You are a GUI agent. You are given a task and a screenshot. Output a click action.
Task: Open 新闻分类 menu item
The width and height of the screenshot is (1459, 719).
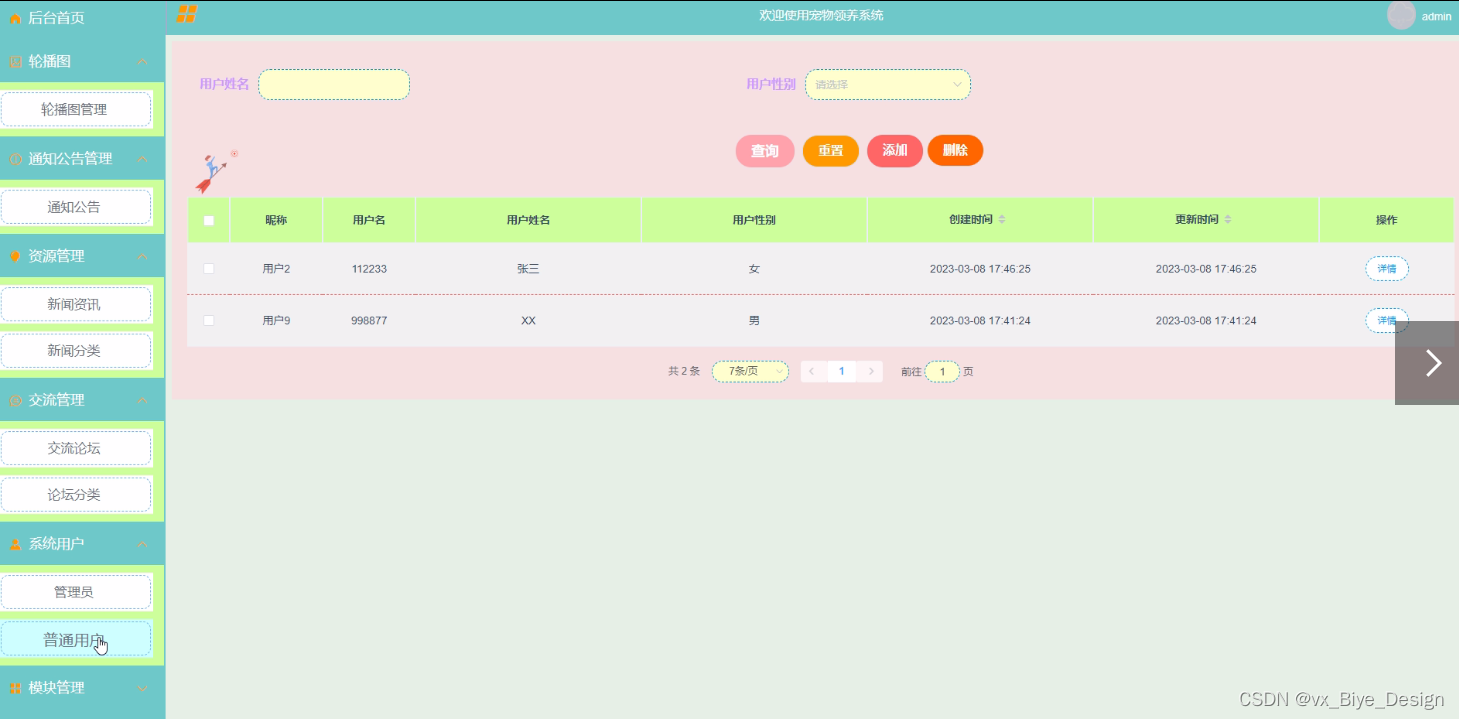(x=76, y=351)
